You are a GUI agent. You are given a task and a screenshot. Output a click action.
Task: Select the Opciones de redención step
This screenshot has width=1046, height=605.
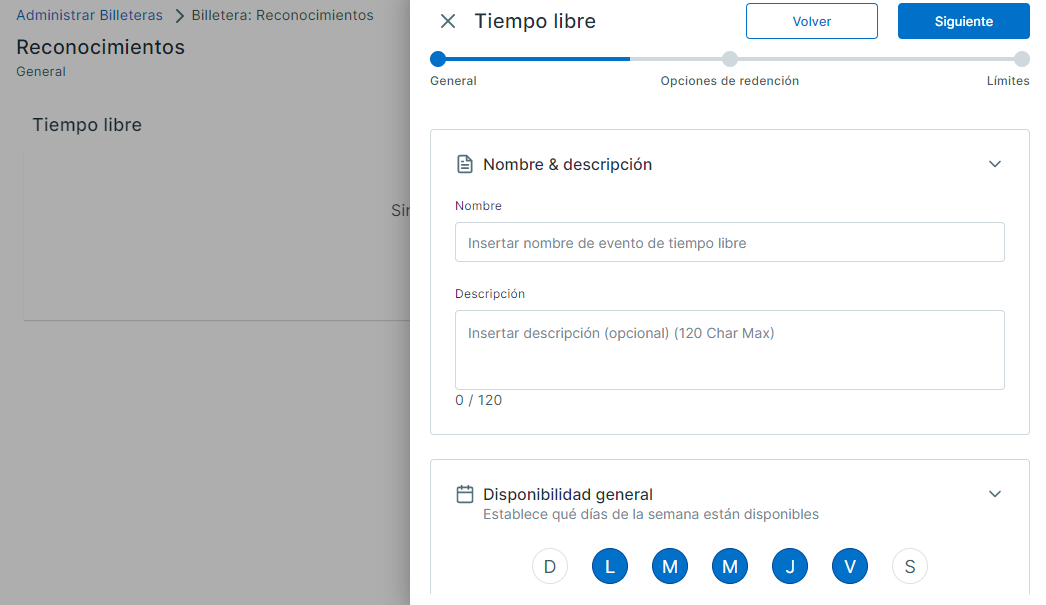[x=730, y=59]
